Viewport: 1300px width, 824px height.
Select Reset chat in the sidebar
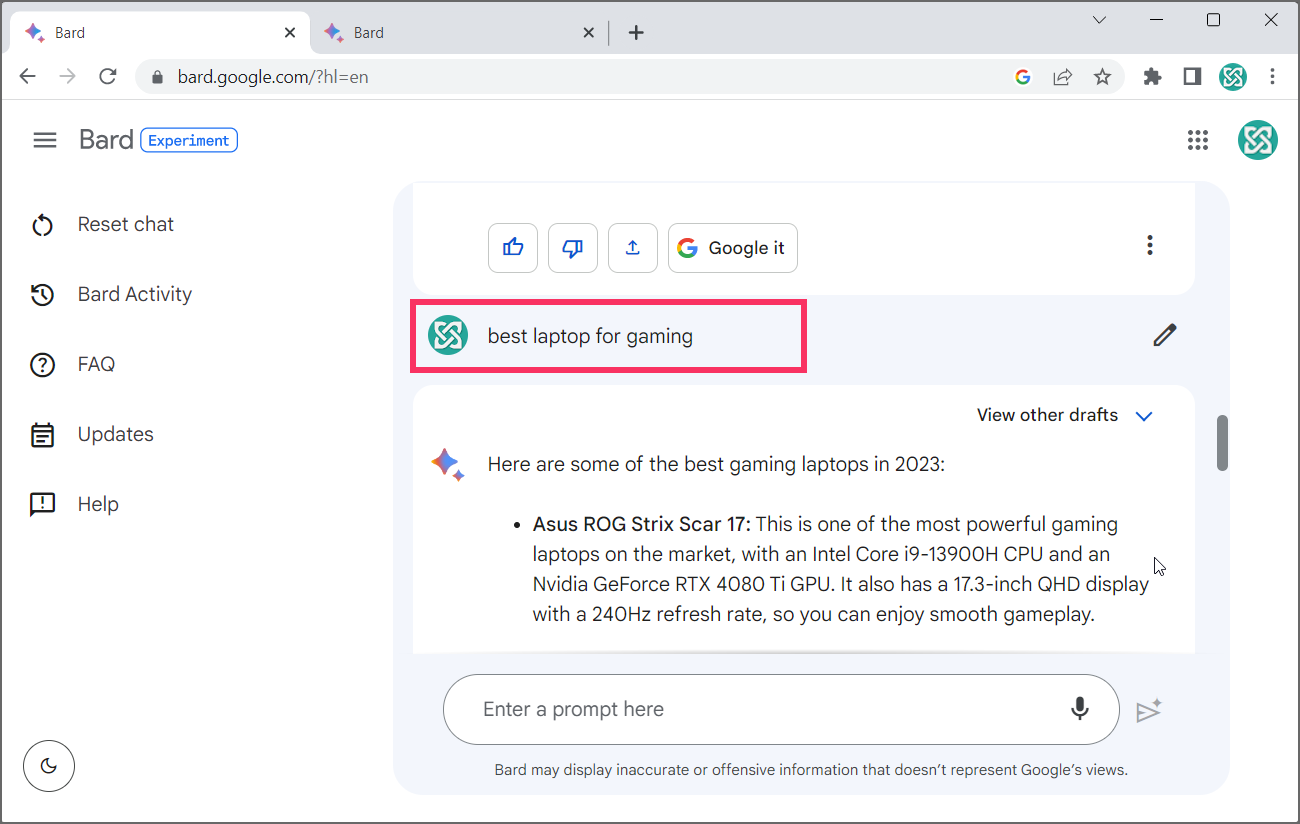102,224
